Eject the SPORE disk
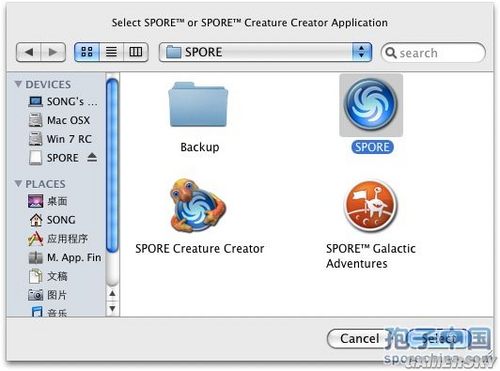 point(92,157)
